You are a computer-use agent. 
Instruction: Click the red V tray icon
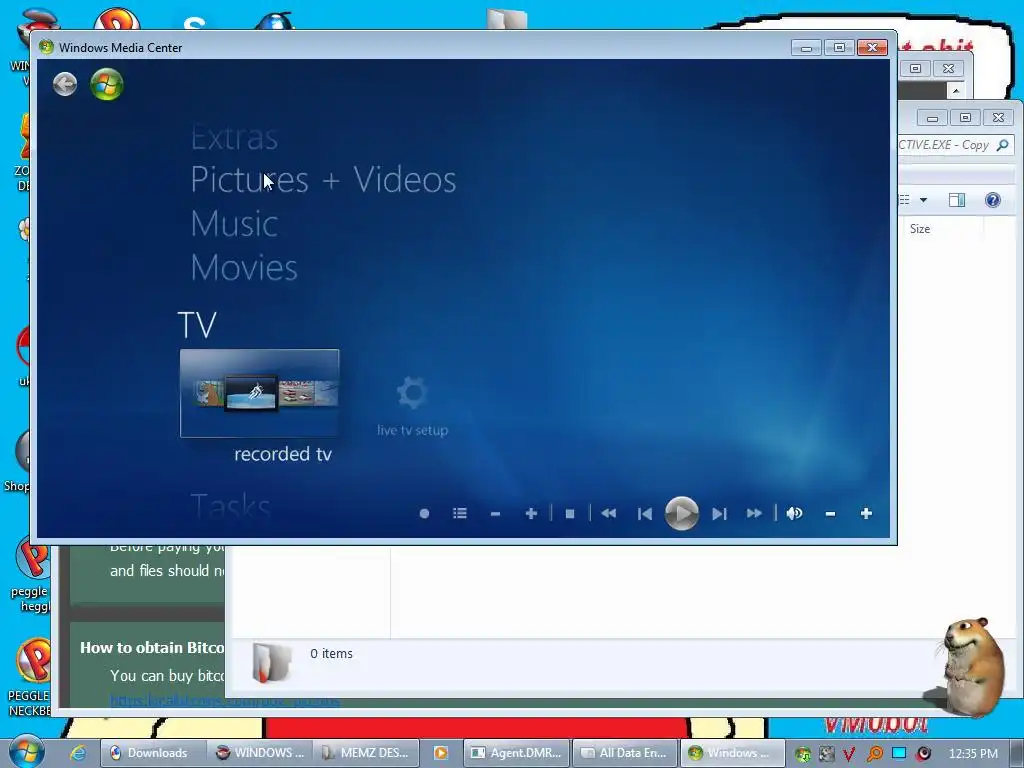(x=849, y=754)
